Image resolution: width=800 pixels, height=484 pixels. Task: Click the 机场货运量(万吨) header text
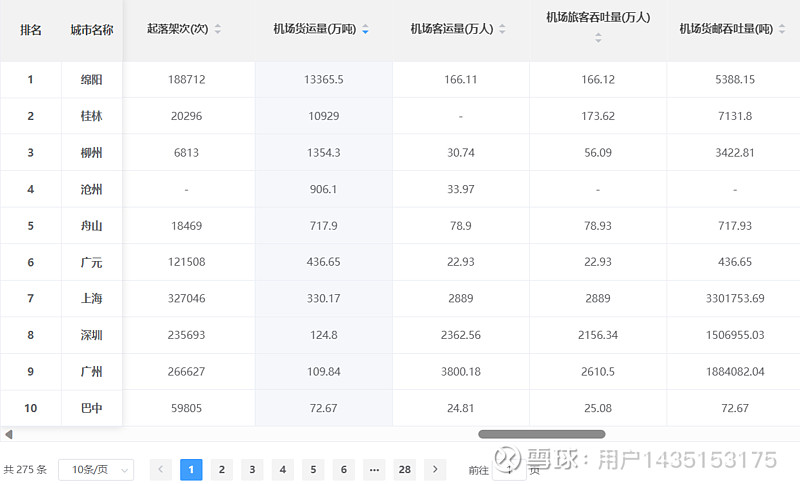[315, 29]
